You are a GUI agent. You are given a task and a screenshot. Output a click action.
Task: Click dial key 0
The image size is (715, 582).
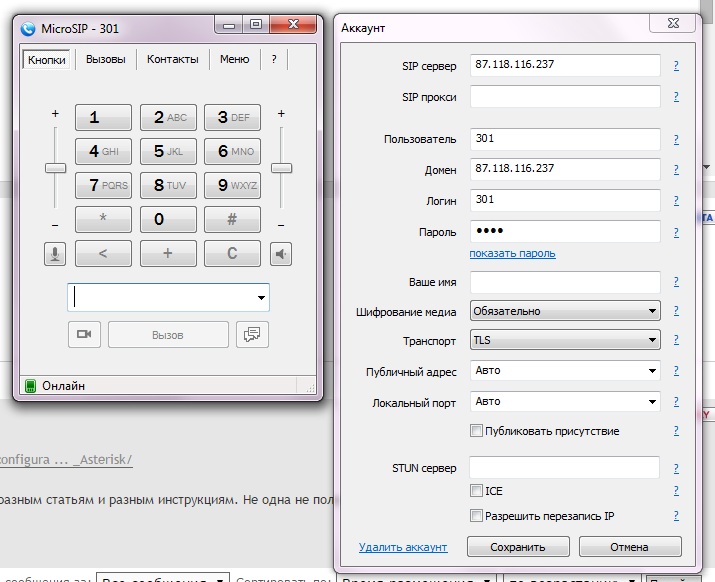[x=168, y=219]
